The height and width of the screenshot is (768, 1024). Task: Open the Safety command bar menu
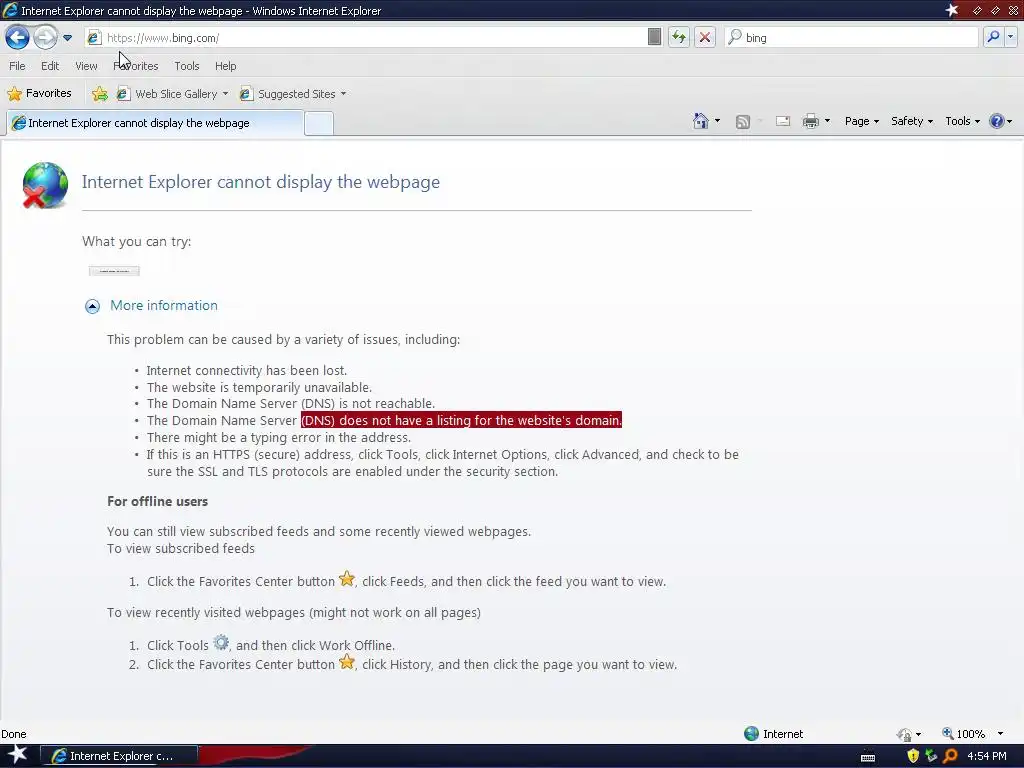(912, 121)
